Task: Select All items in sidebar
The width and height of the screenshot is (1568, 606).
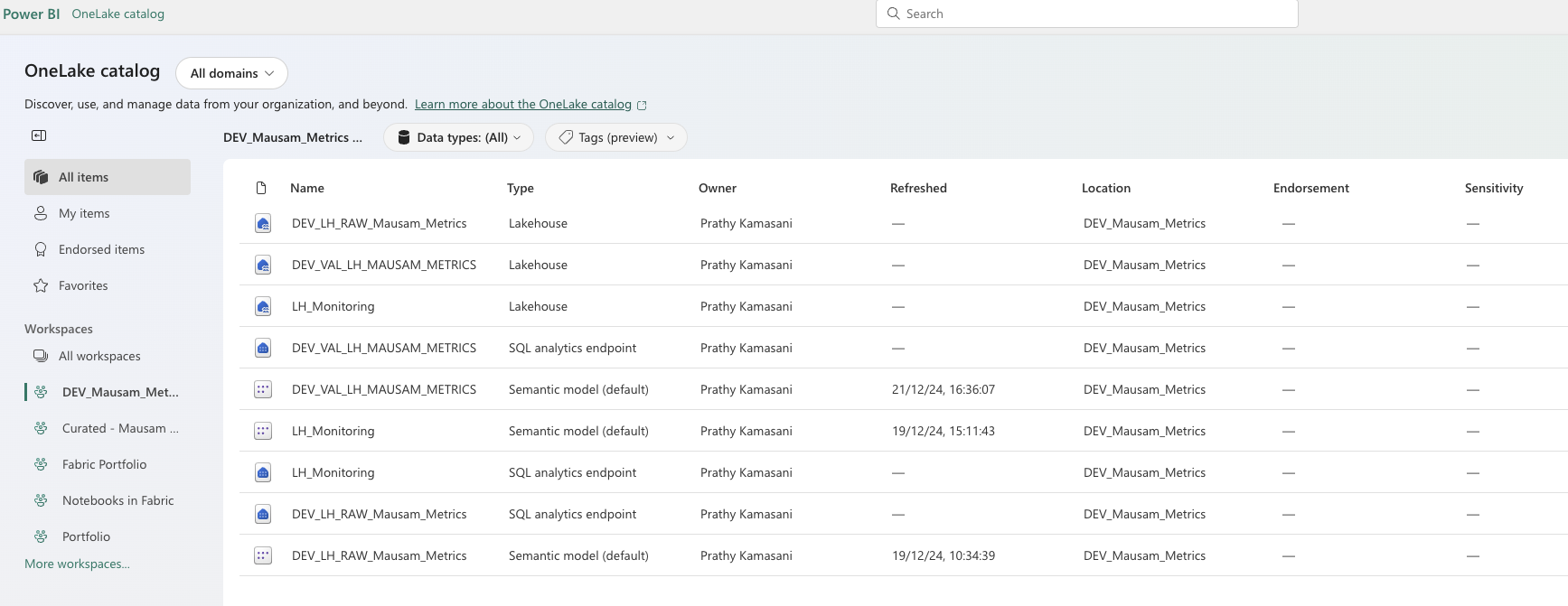Action: click(x=108, y=177)
